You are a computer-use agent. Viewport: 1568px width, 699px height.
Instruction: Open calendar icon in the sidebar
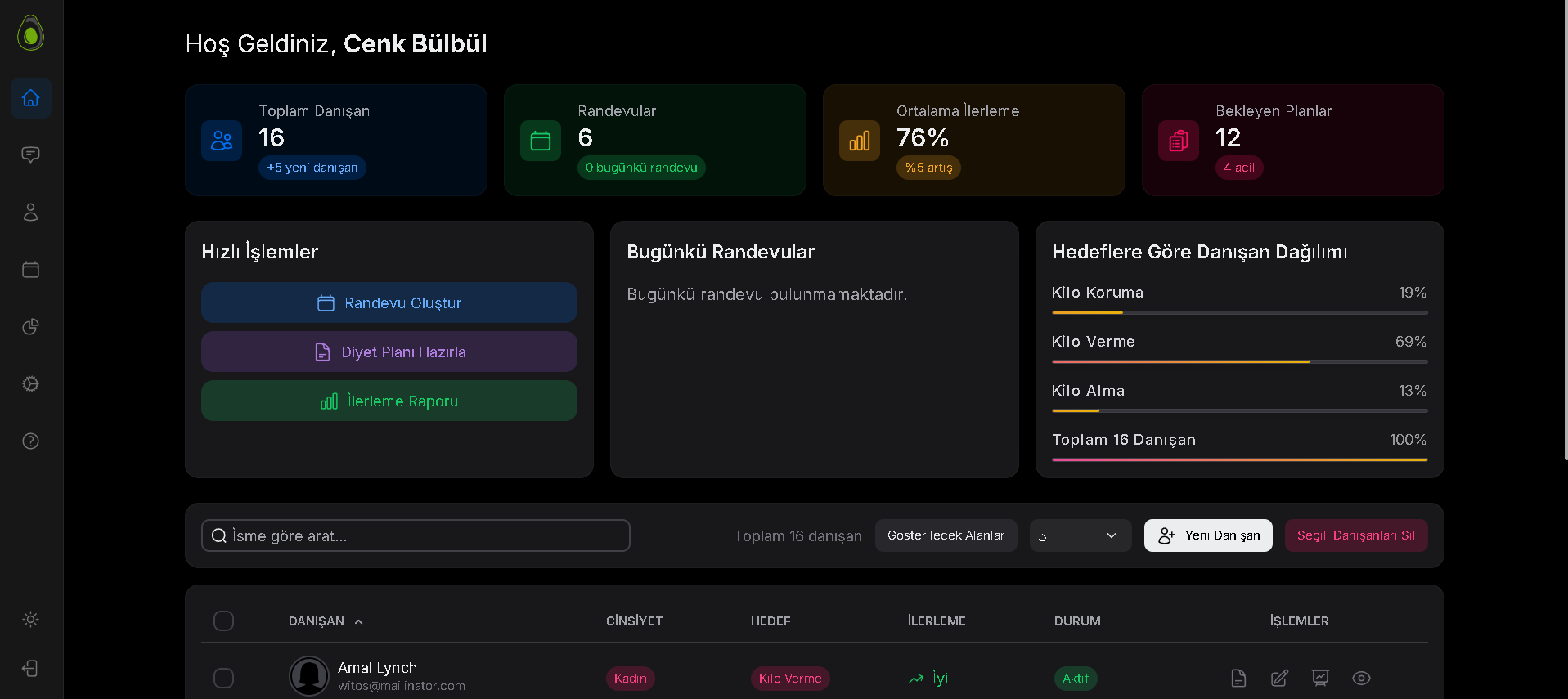(x=31, y=270)
